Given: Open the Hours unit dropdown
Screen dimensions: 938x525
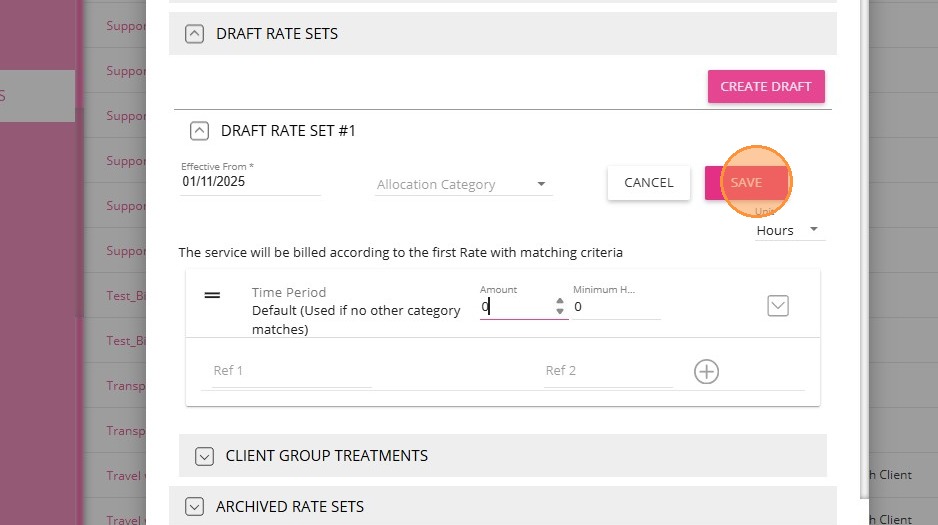Looking at the screenshot, I should click(788, 230).
